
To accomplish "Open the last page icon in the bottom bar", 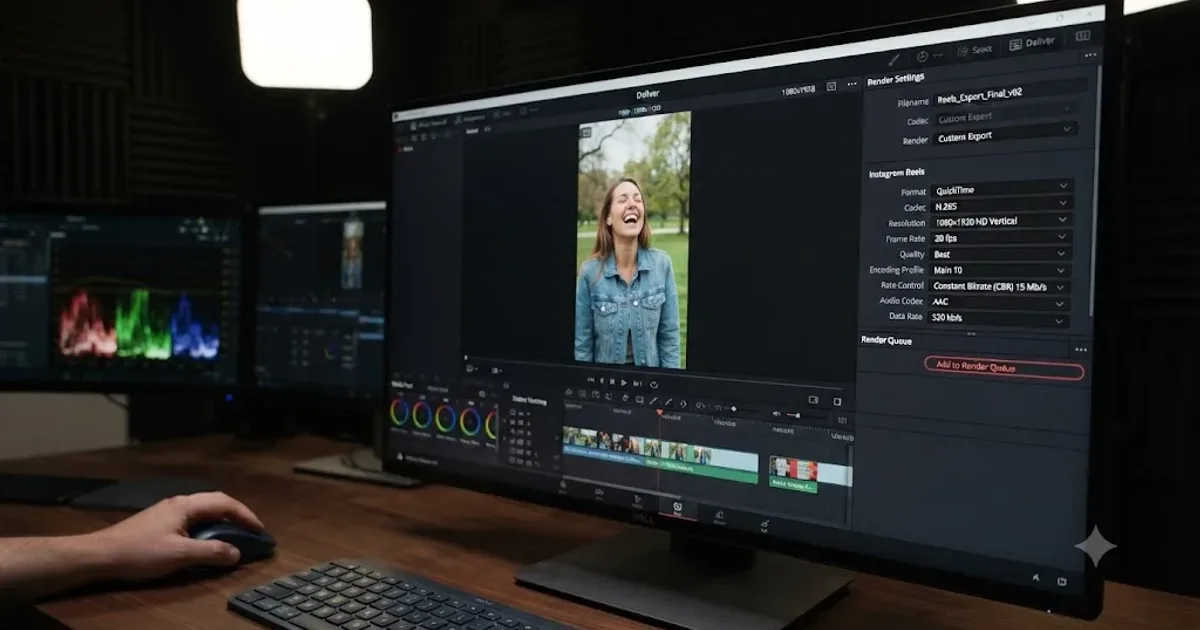I will (x=765, y=523).
